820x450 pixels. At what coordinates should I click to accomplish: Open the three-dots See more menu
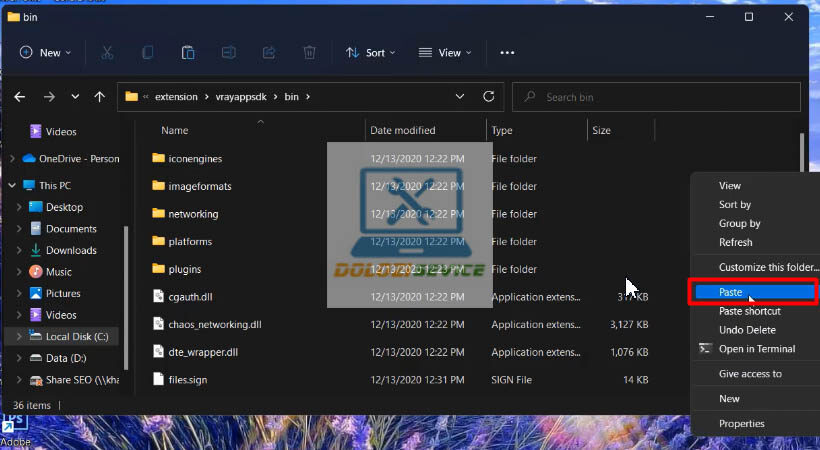[507, 53]
